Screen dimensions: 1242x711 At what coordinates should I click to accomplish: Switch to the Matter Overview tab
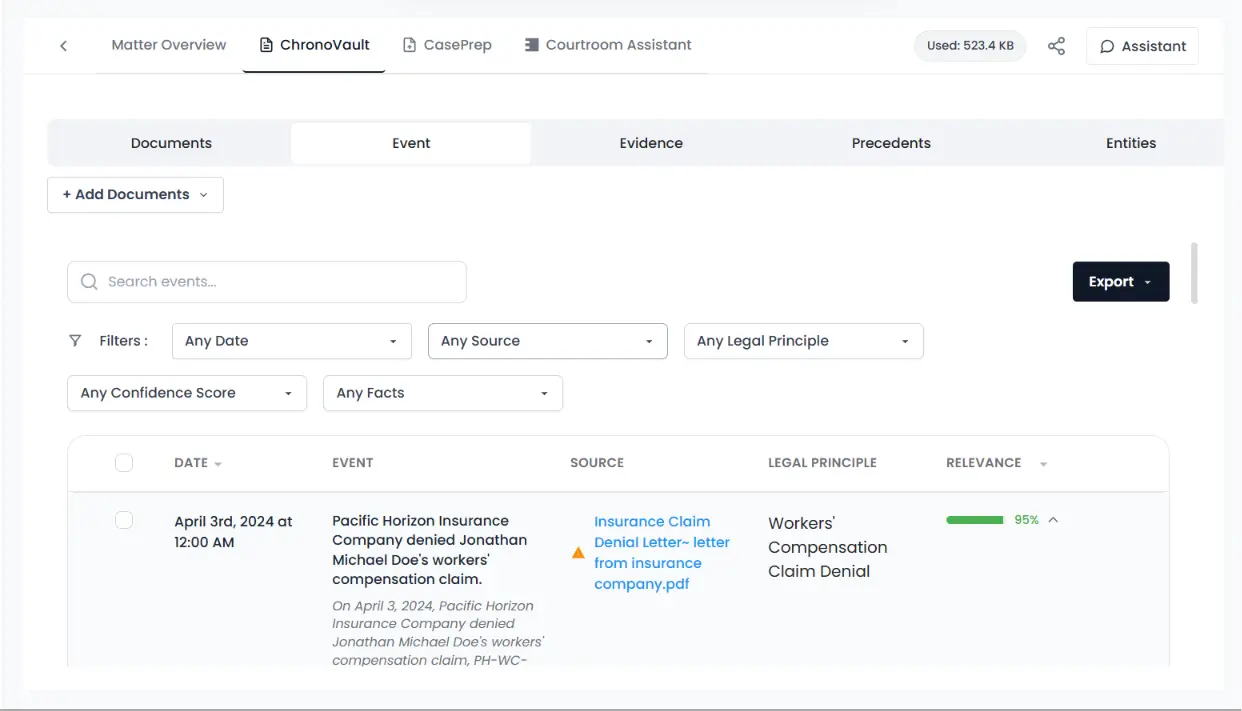169,45
